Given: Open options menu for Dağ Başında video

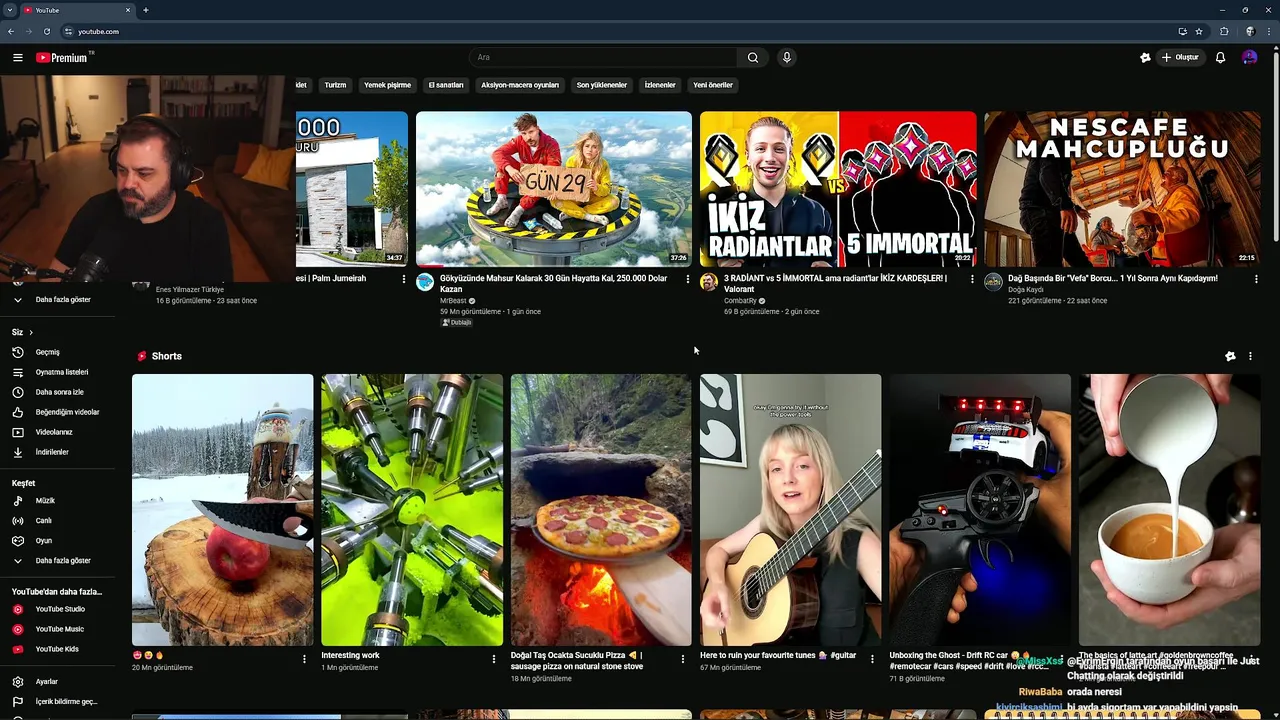Looking at the screenshot, I should tap(1256, 279).
